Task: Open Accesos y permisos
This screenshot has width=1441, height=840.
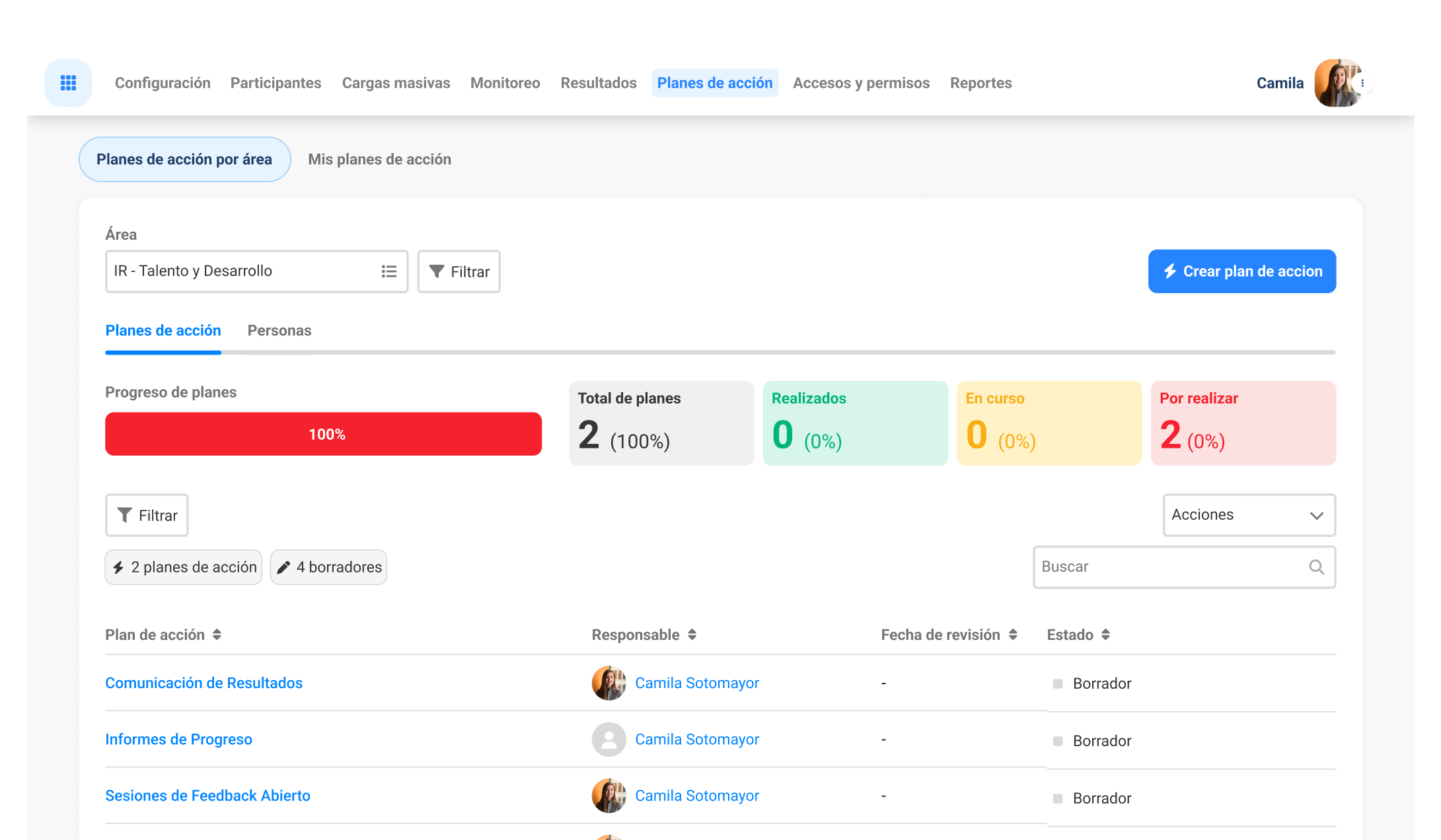Action: (x=861, y=83)
